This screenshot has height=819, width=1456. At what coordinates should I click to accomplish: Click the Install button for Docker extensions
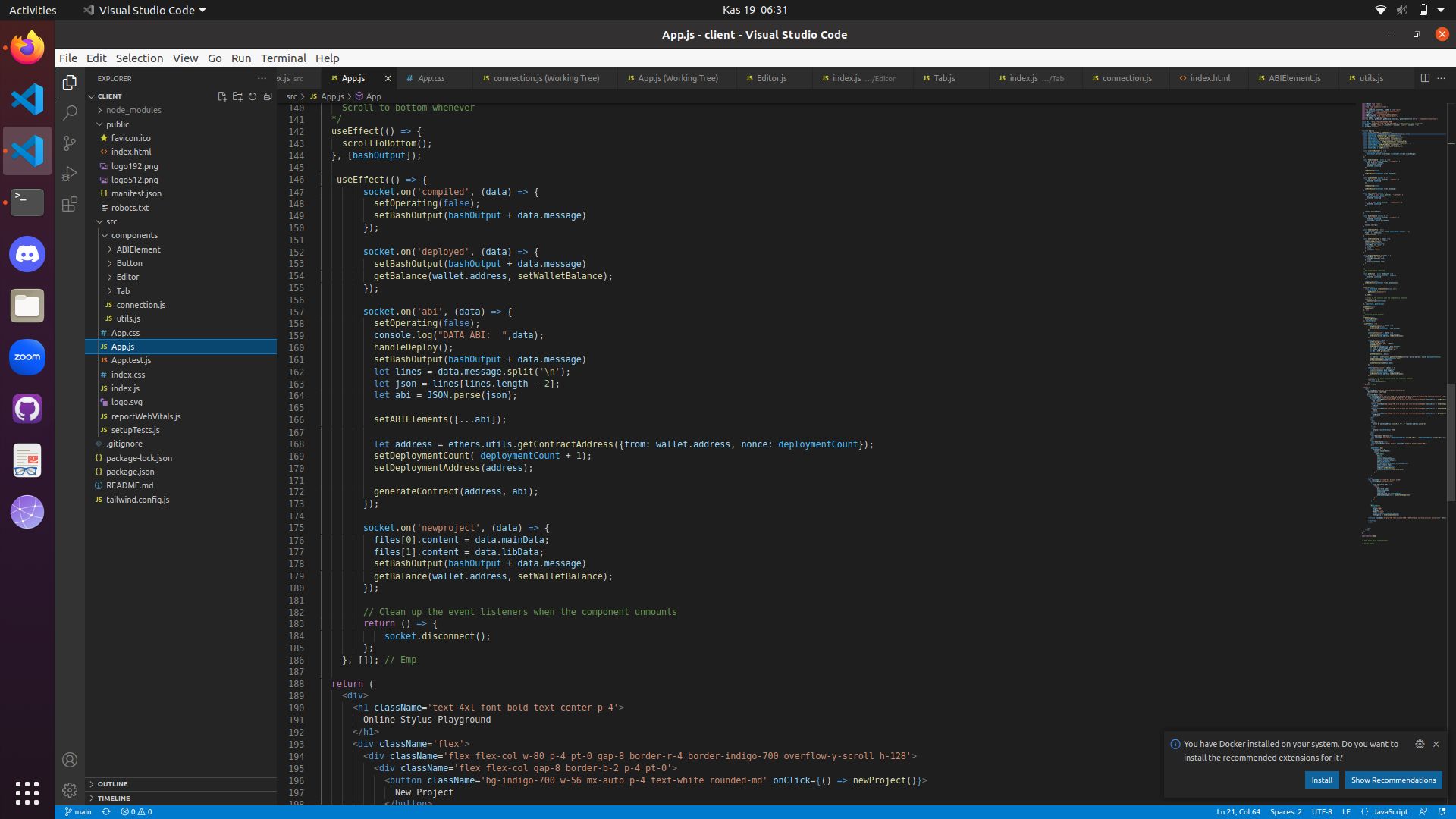[1322, 779]
